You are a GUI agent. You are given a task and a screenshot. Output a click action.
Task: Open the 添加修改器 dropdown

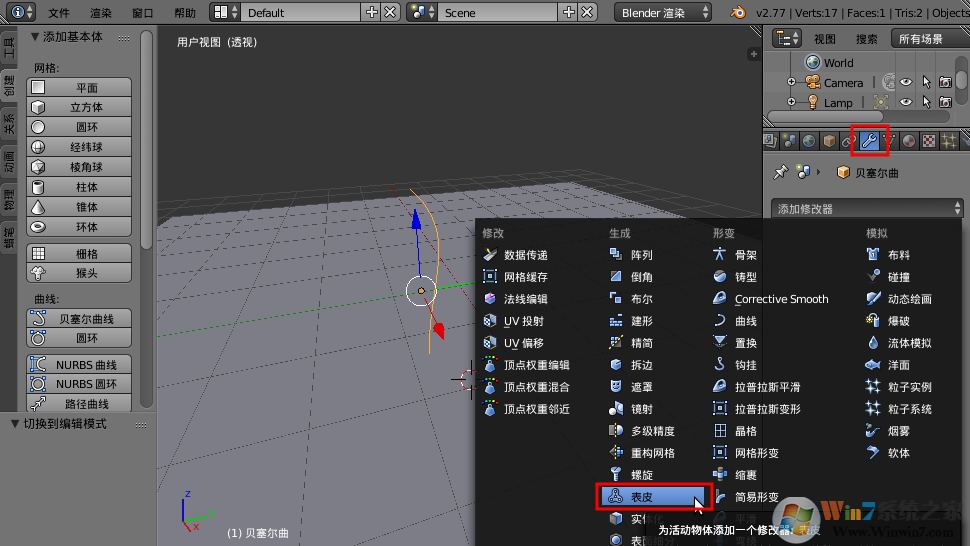[867, 209]
